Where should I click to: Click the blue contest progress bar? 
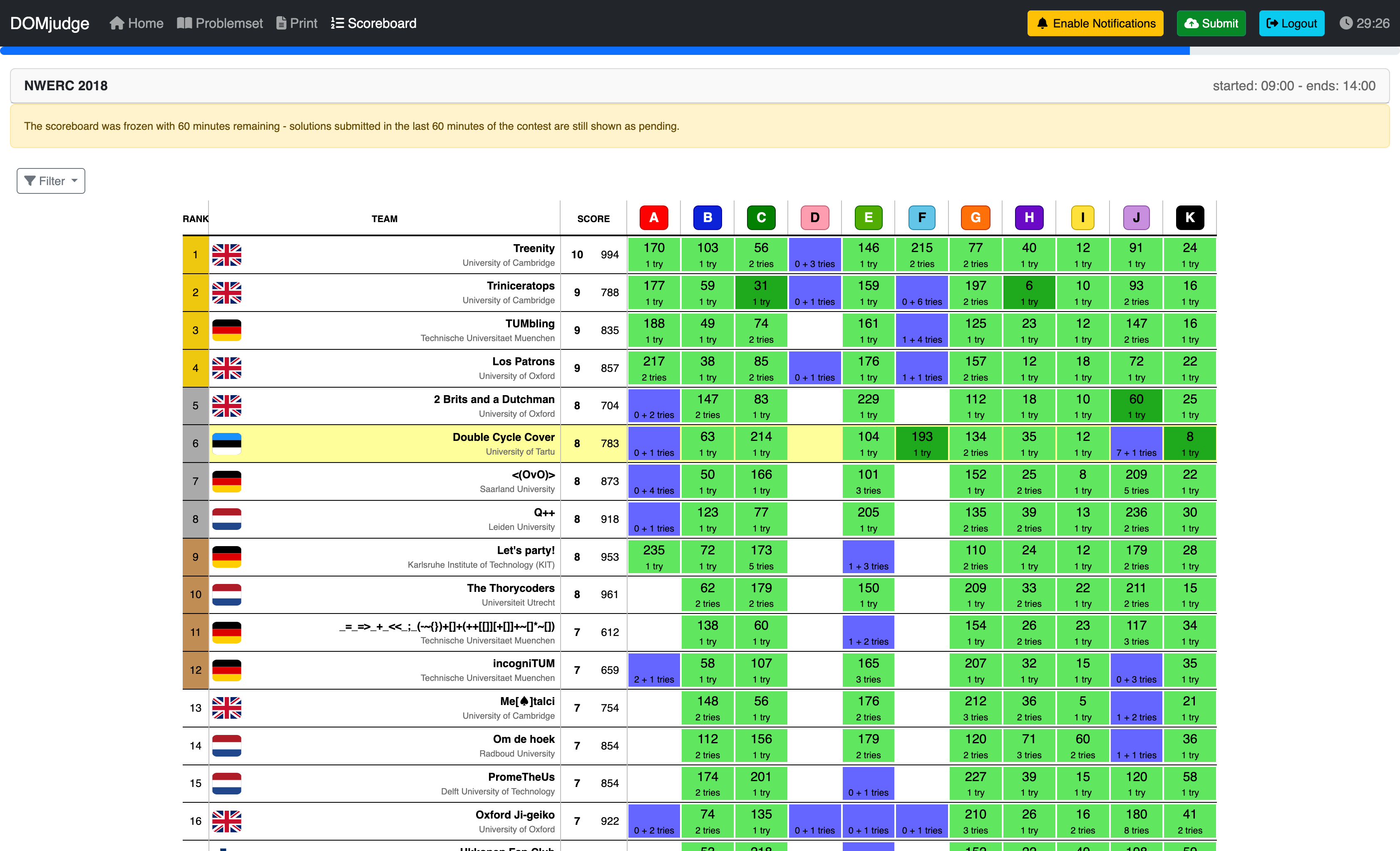pyautogui.click(x=594, y=51)
